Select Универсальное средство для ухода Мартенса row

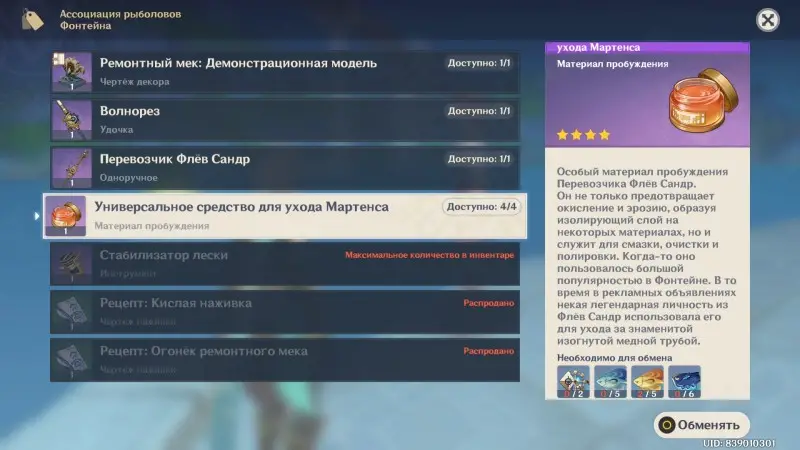click(x=285, y=216)
